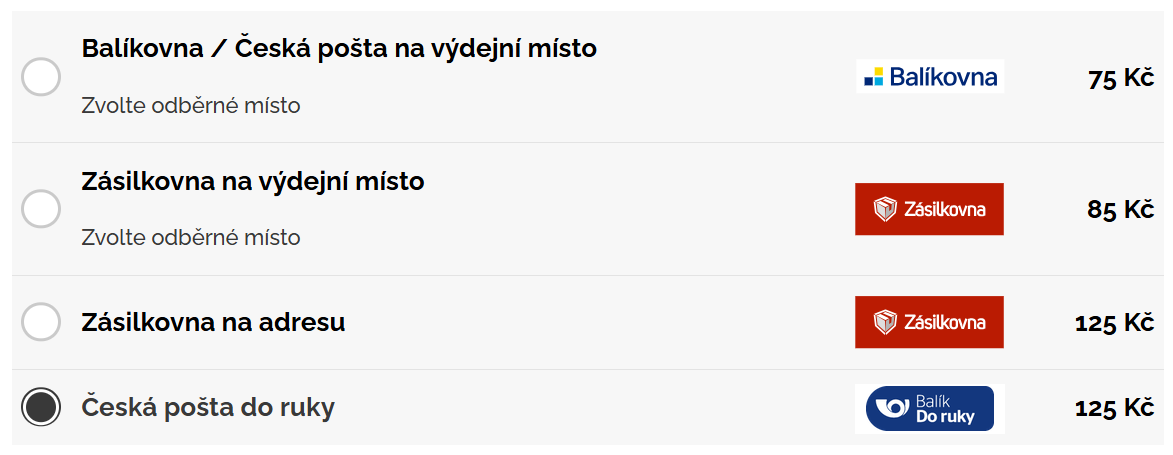Click the package box icon in na adresu Zásilkovna logo
Viewport: 1173px width, 455px height.
(885, 323)
